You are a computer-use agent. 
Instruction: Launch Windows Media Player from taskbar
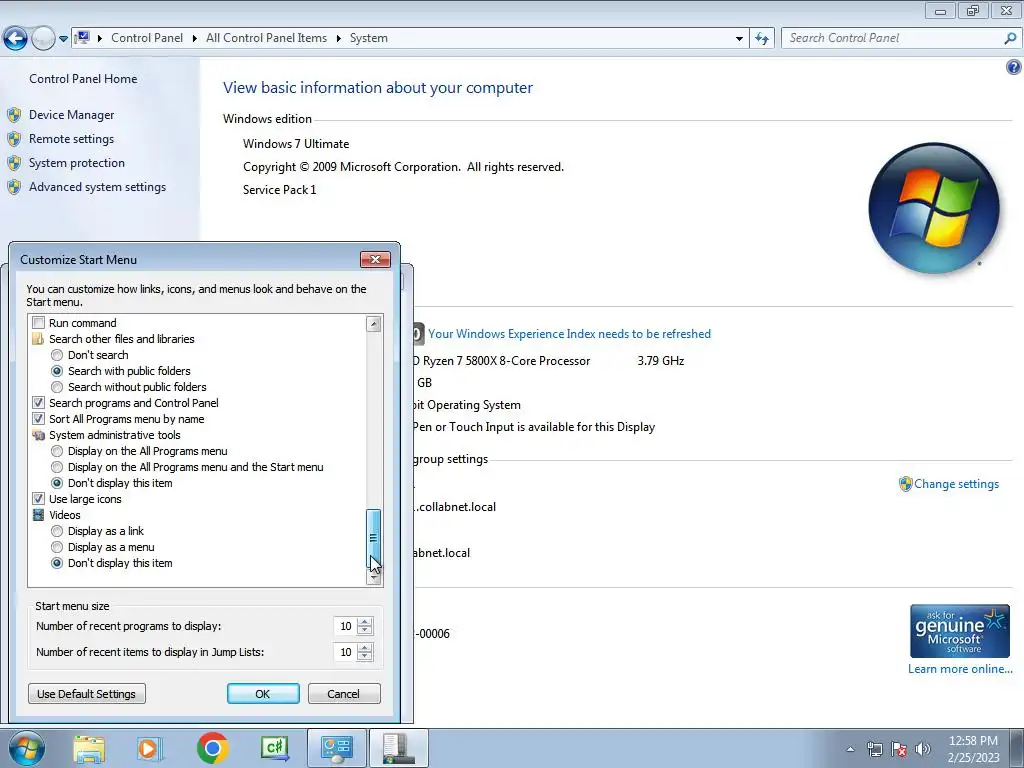(149, 748)
